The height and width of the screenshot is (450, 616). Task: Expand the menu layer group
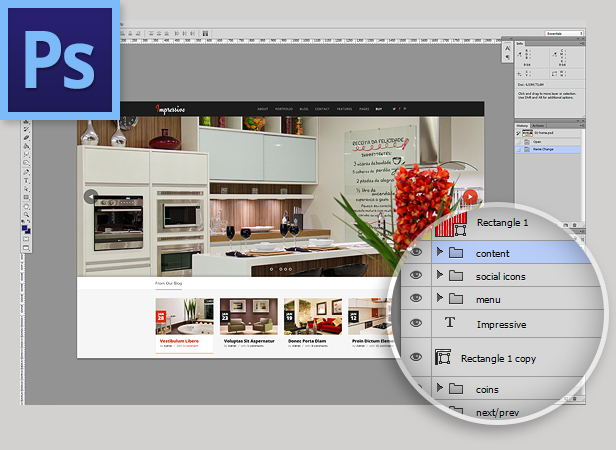440,298
